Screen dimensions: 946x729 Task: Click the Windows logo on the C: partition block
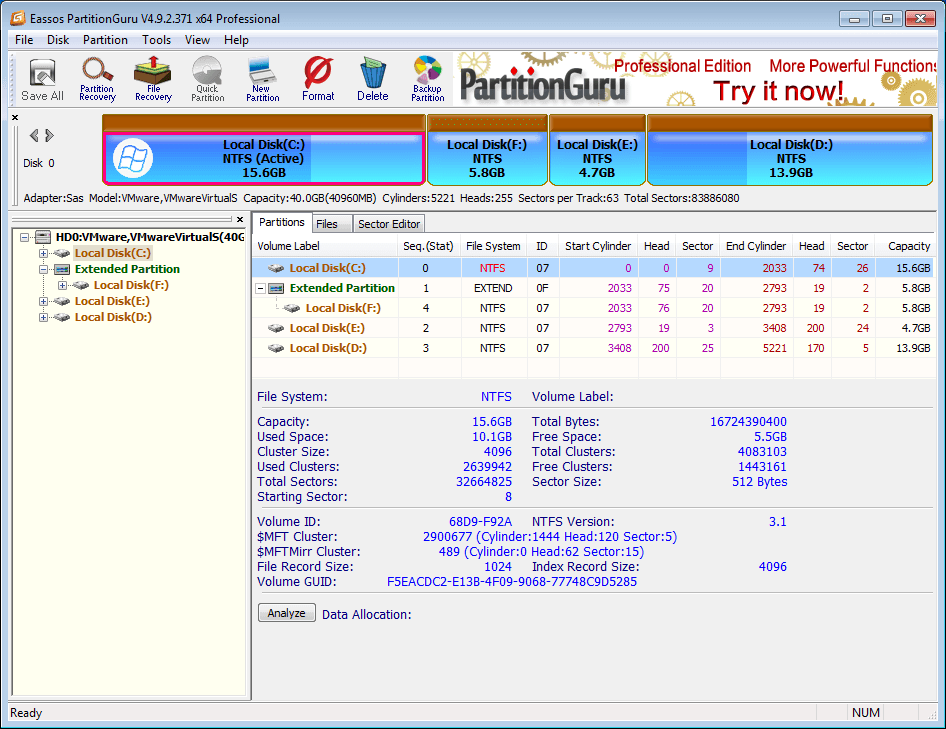point(133,158)
